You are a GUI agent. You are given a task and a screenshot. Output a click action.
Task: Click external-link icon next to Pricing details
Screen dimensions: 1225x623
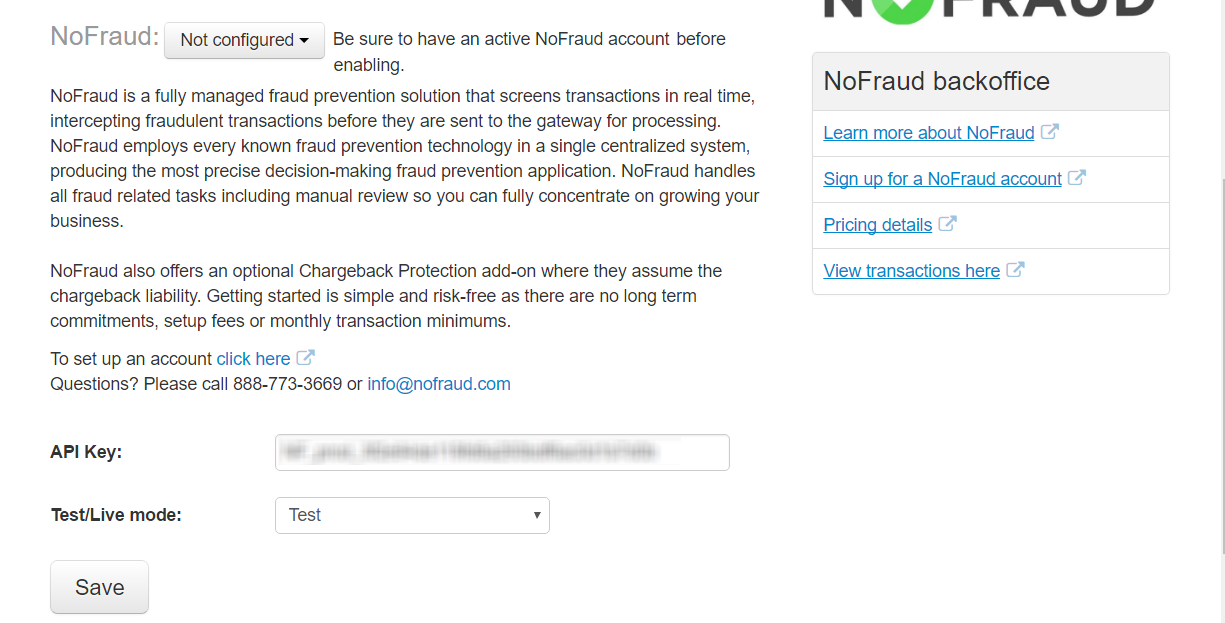click(947, 224)
